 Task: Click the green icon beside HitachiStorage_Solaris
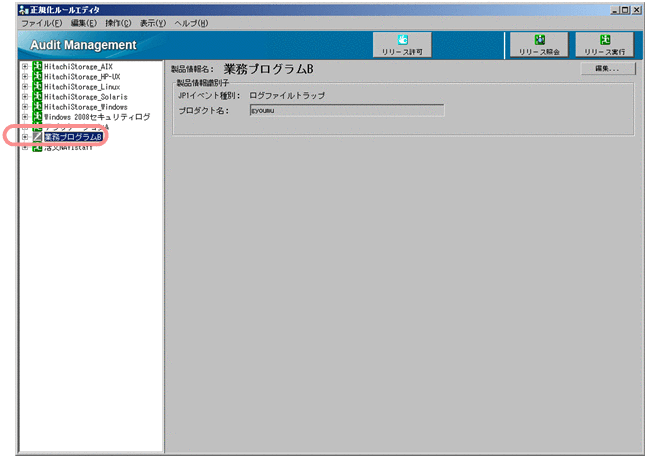(x=37, y=97)
